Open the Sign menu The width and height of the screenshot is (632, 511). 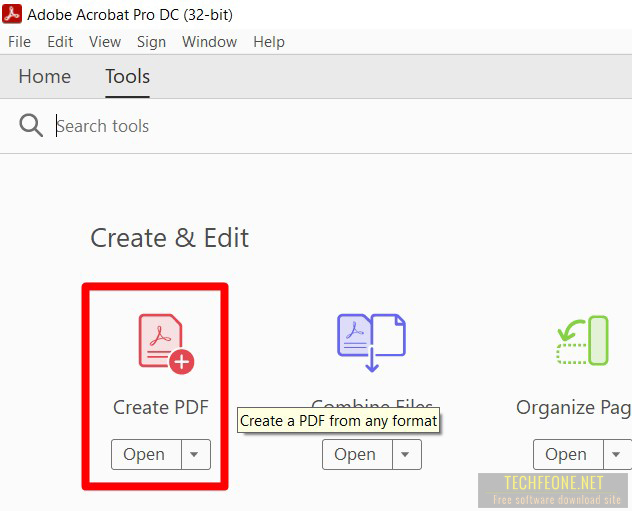pyautogui.click(x=151, y=42)
